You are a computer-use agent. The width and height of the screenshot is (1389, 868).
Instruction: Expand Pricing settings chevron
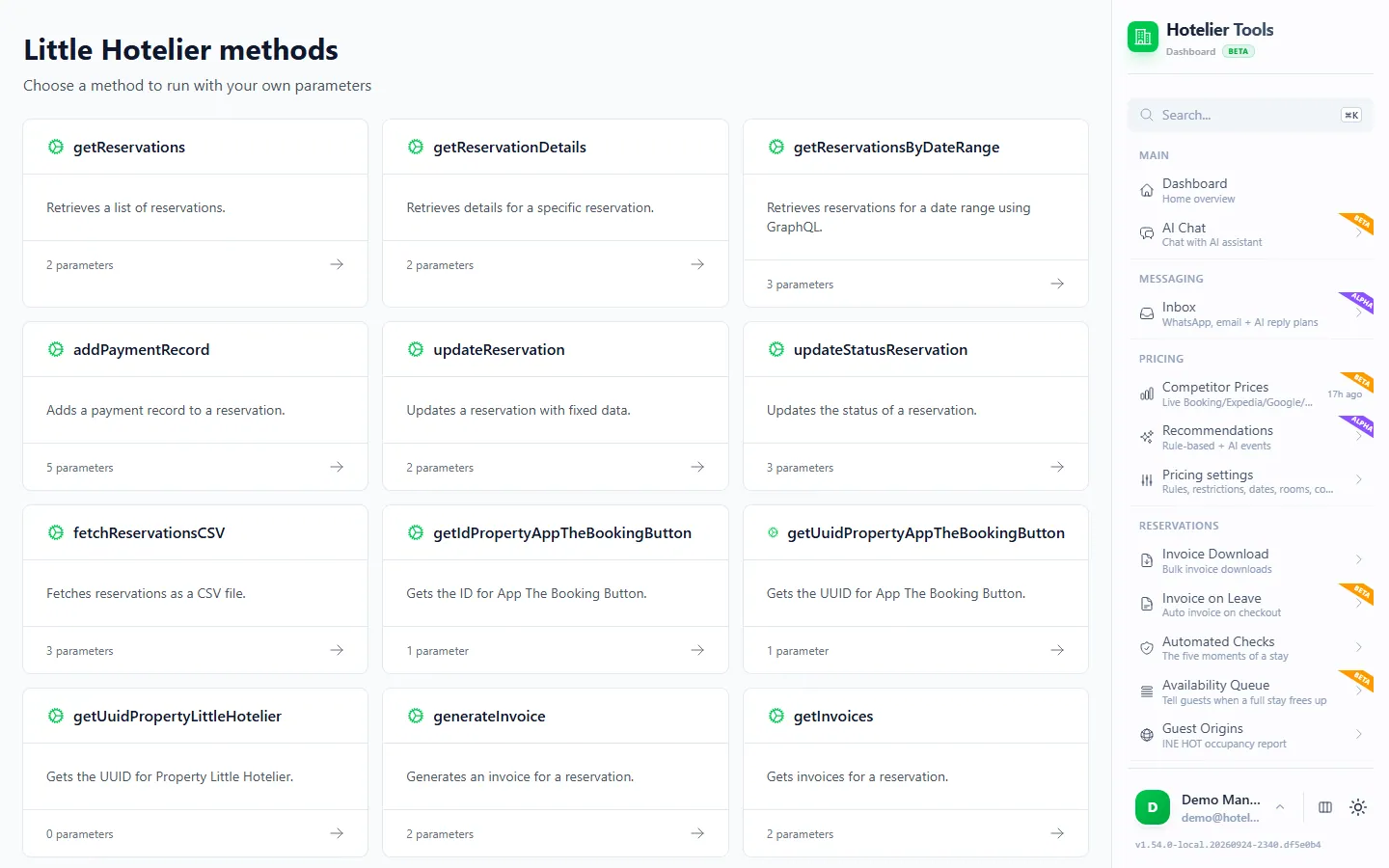click(1359, 479)
